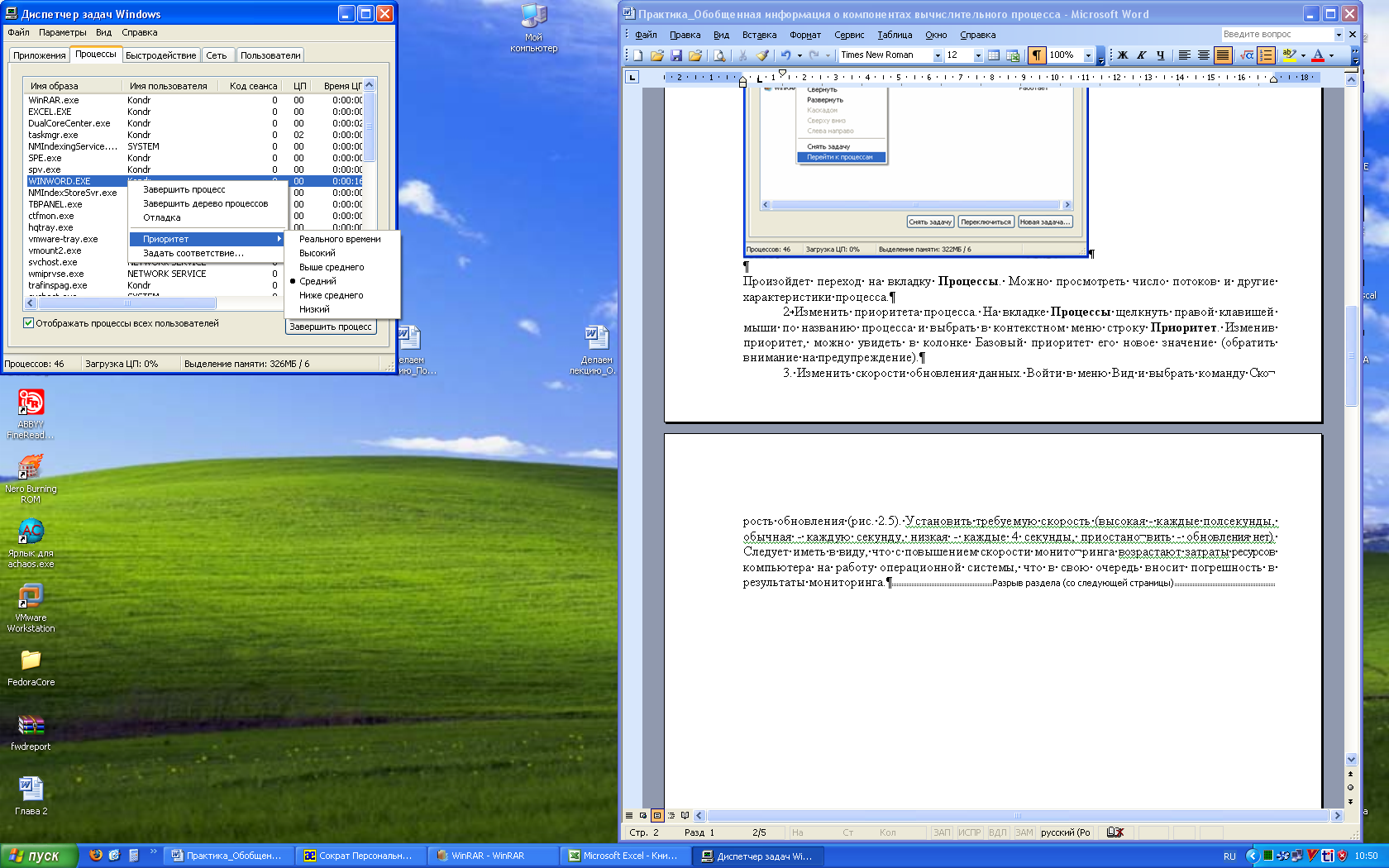
Task: Open Print Preview in Word toolbar
Action: pos(719,55)
